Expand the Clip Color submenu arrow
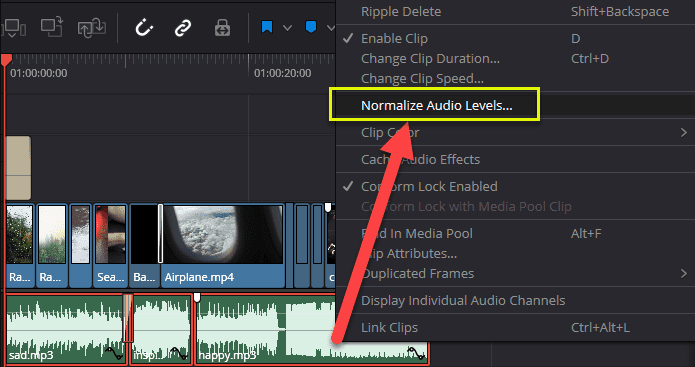695x367 pixels. [684, 132]
